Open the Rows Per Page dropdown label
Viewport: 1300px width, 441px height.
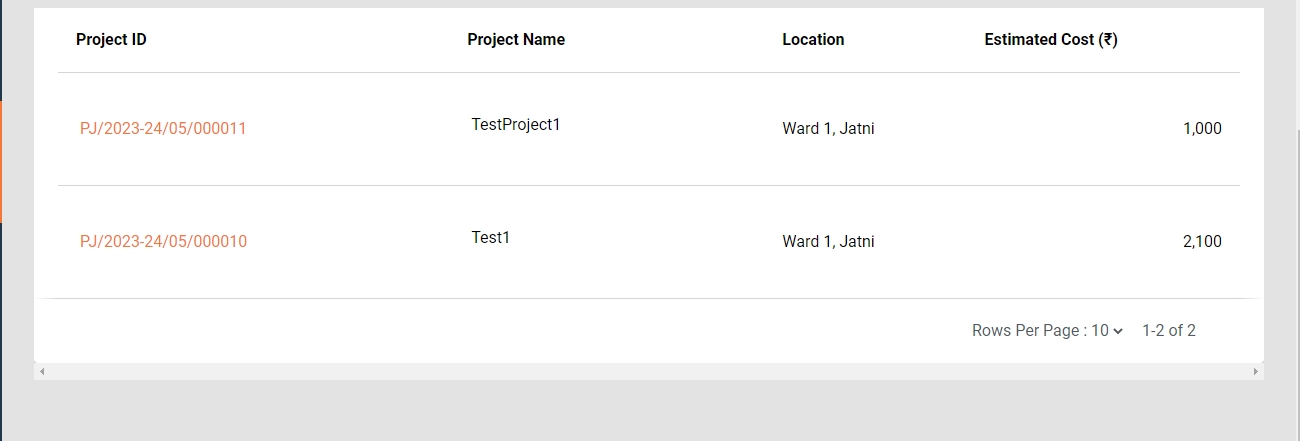[x=1028, y=331]
